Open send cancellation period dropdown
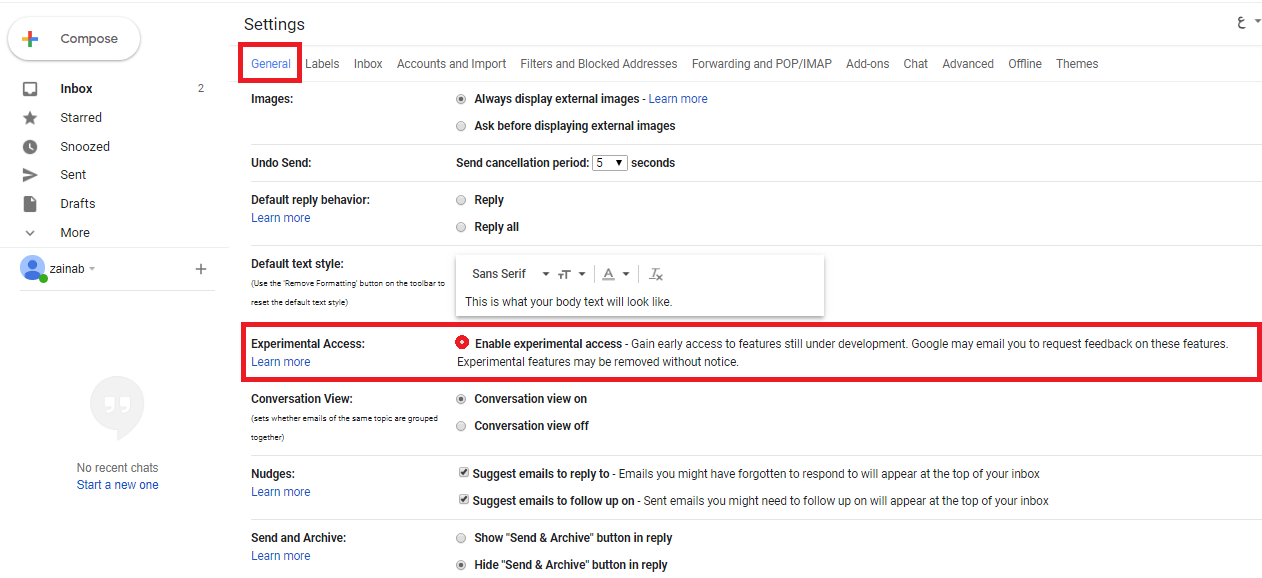The height and width of the screenshot is (578, 1262). click(610, 162)
